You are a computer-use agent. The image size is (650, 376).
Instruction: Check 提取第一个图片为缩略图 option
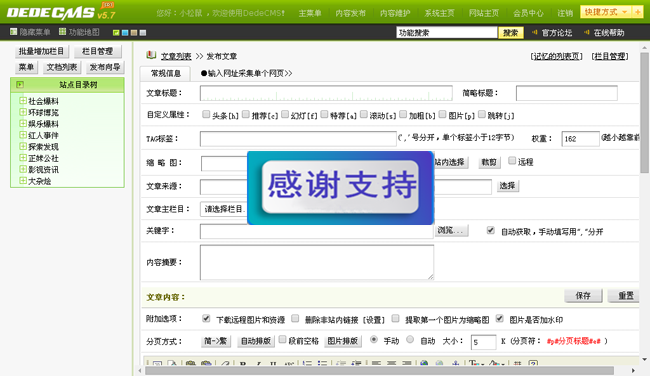[x=395, y=318]
